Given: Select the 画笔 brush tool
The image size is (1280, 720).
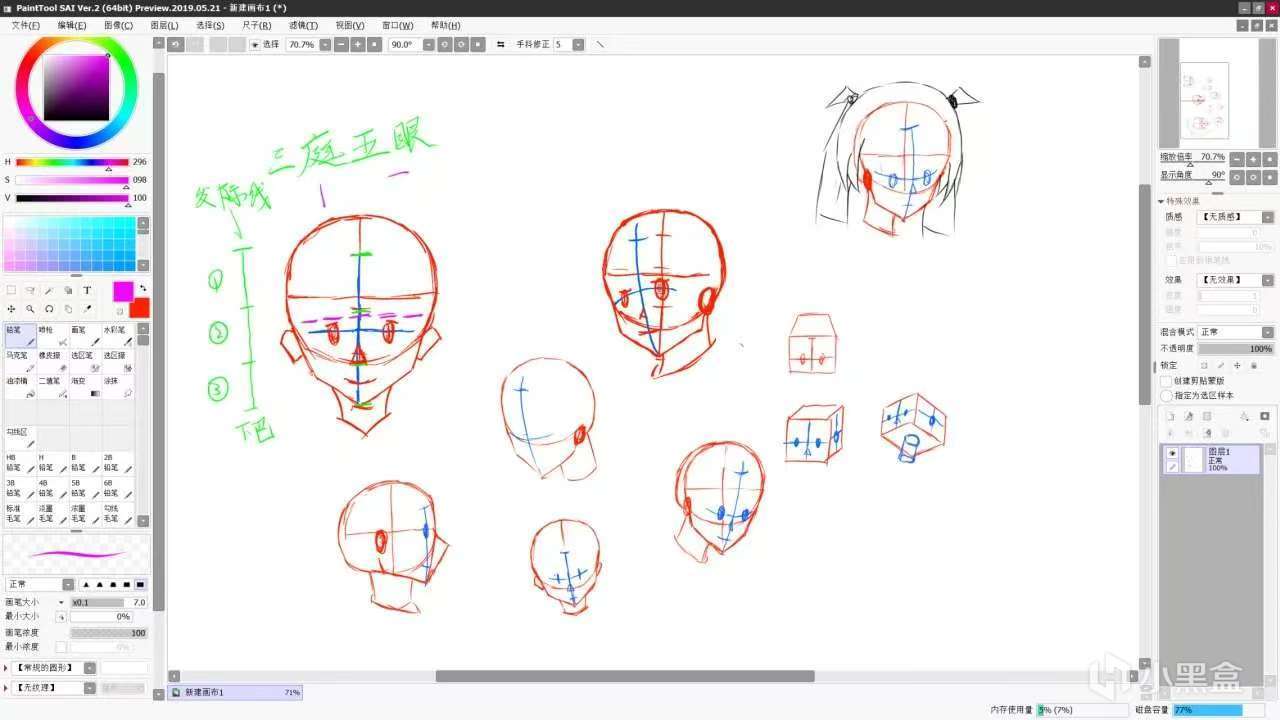Looking at the screenshot, I should tap(85, 336).
